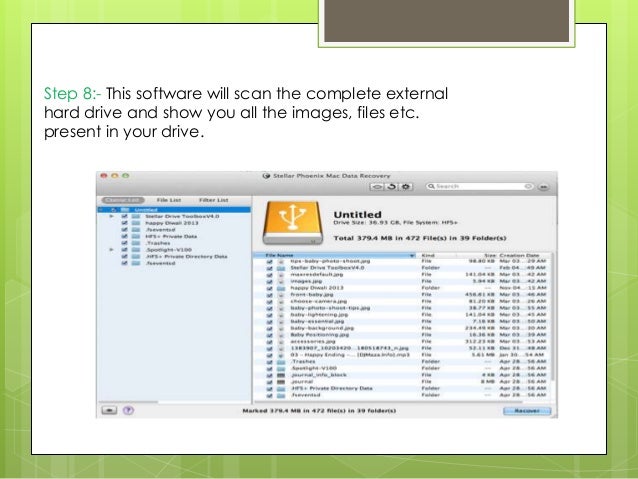The height and width of the screenshot is (479, 638).
Task: Click the Recover button
Action: click(x=527, y=411)
